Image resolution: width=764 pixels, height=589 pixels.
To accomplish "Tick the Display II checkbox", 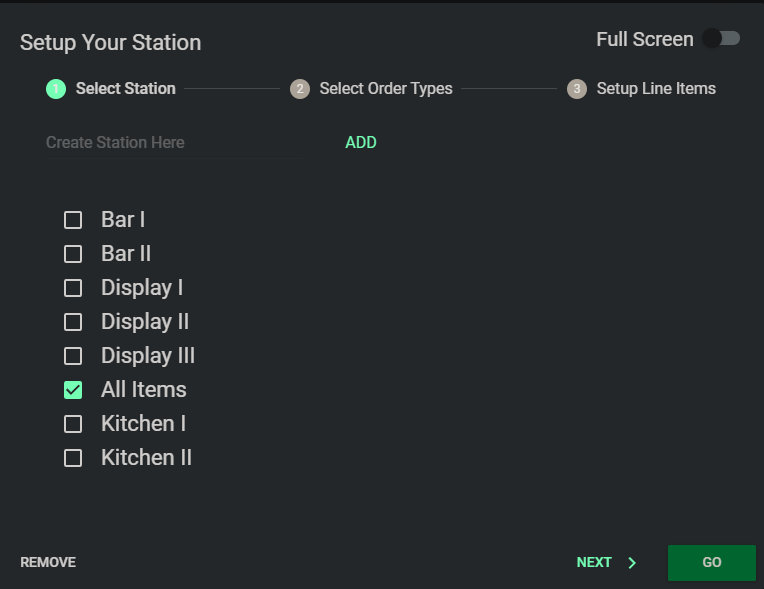I will coord(73,322).
